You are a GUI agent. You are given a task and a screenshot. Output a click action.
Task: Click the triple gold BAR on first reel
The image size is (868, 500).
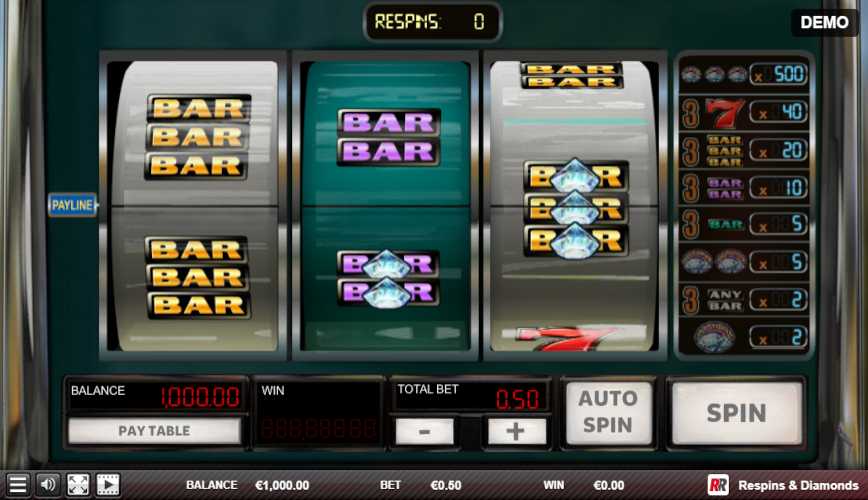197,137
